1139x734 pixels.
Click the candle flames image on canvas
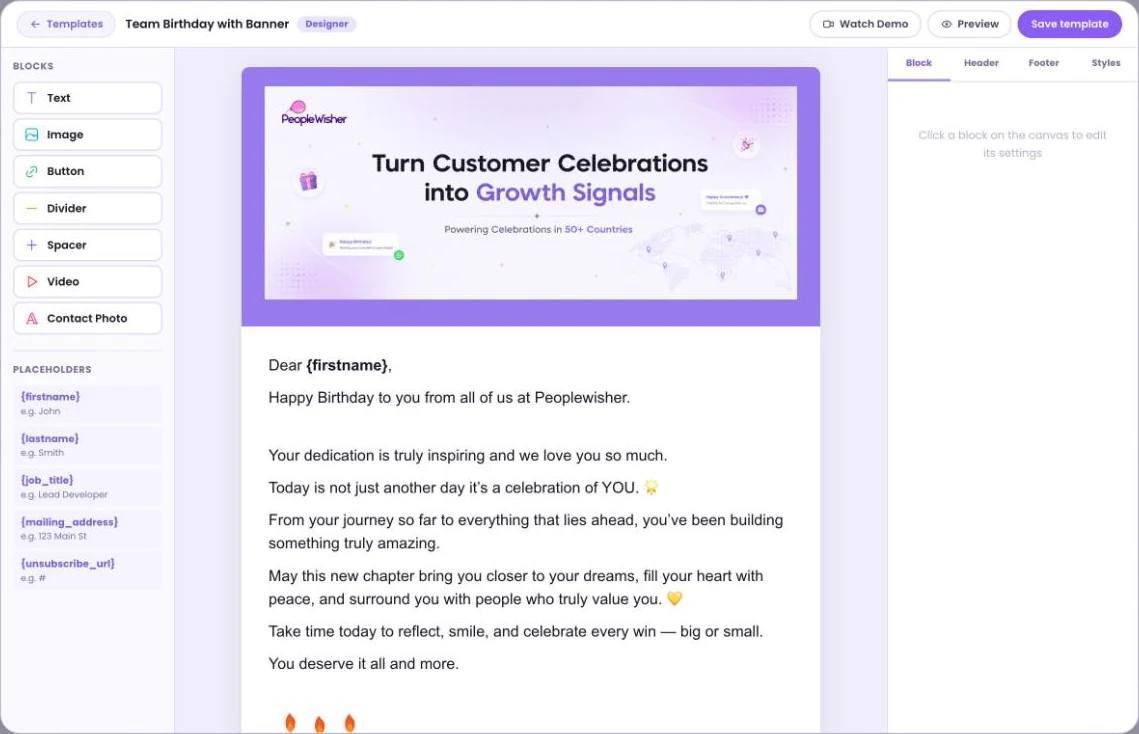[320, 722]
